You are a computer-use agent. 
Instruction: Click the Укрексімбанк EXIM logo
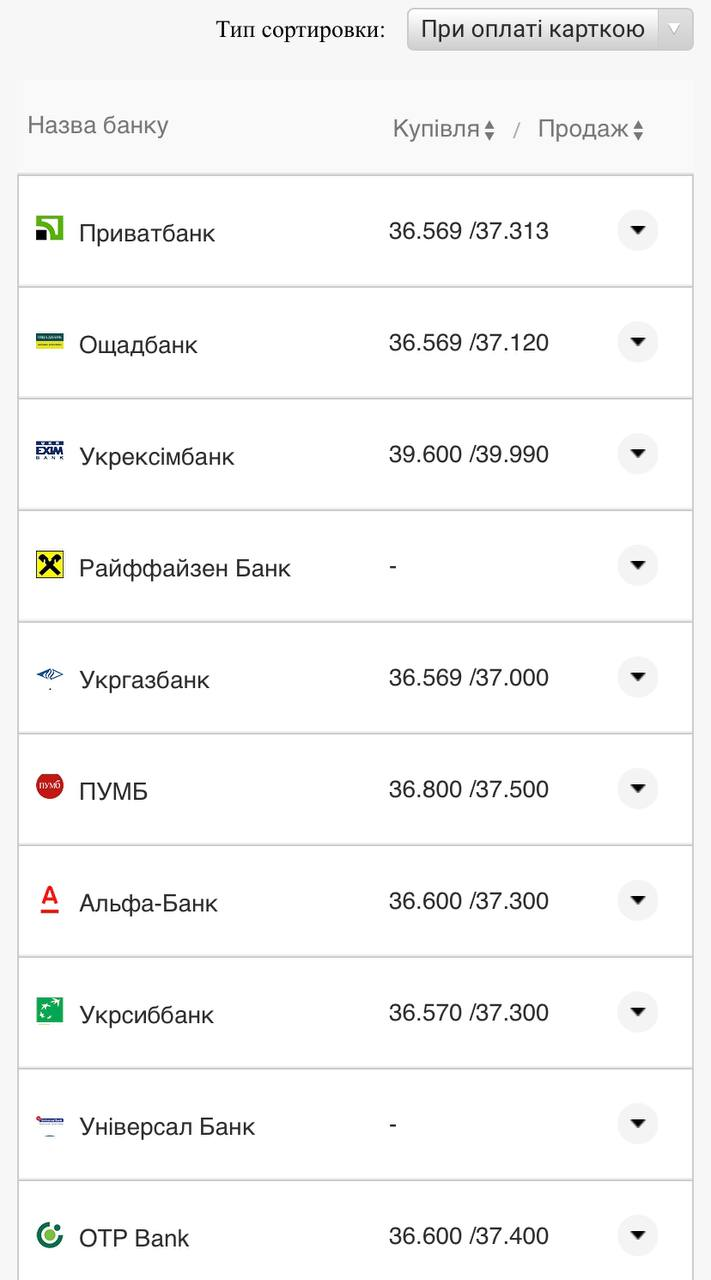49,453
